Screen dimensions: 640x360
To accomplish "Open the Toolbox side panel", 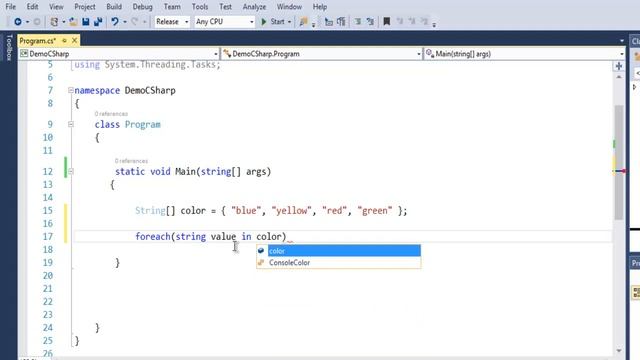I will point(9,48).
